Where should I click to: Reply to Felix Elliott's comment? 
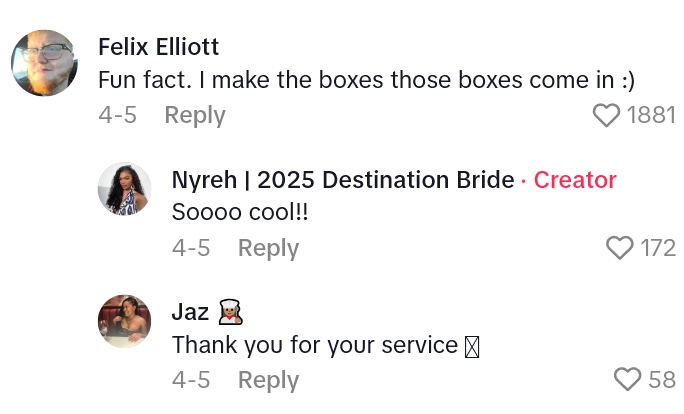point(195,115)
